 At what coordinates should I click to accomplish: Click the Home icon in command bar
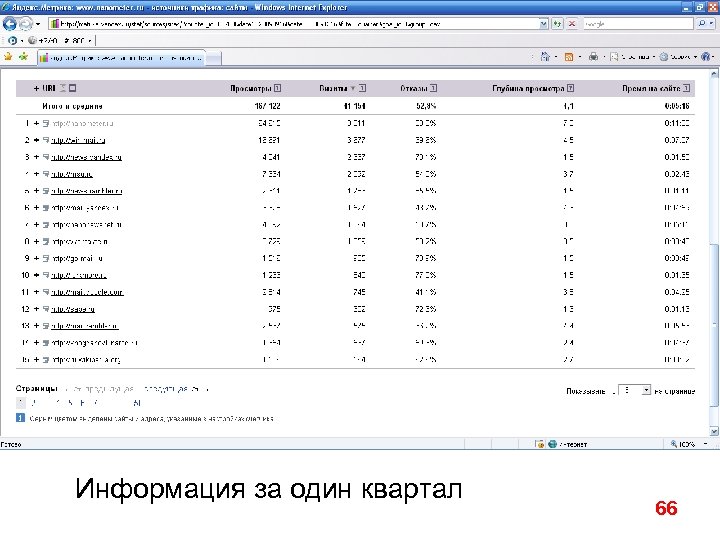click(x=545, y=57)
